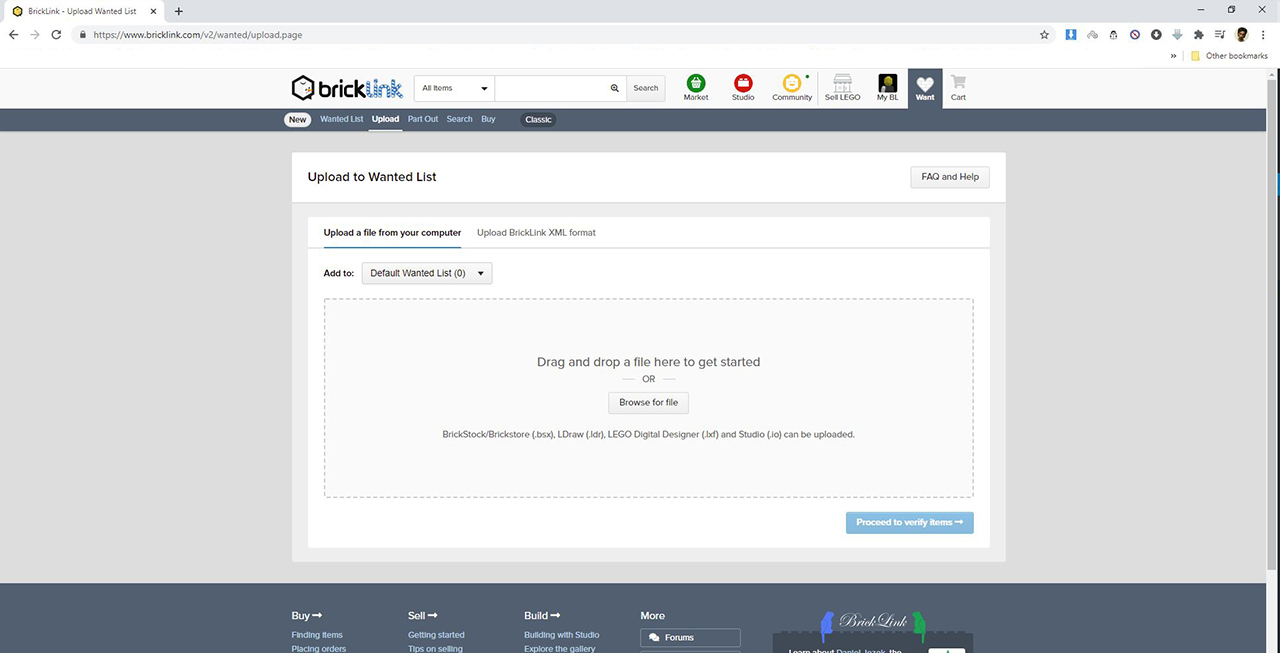Open the Building with Studio link

(562, 635)
